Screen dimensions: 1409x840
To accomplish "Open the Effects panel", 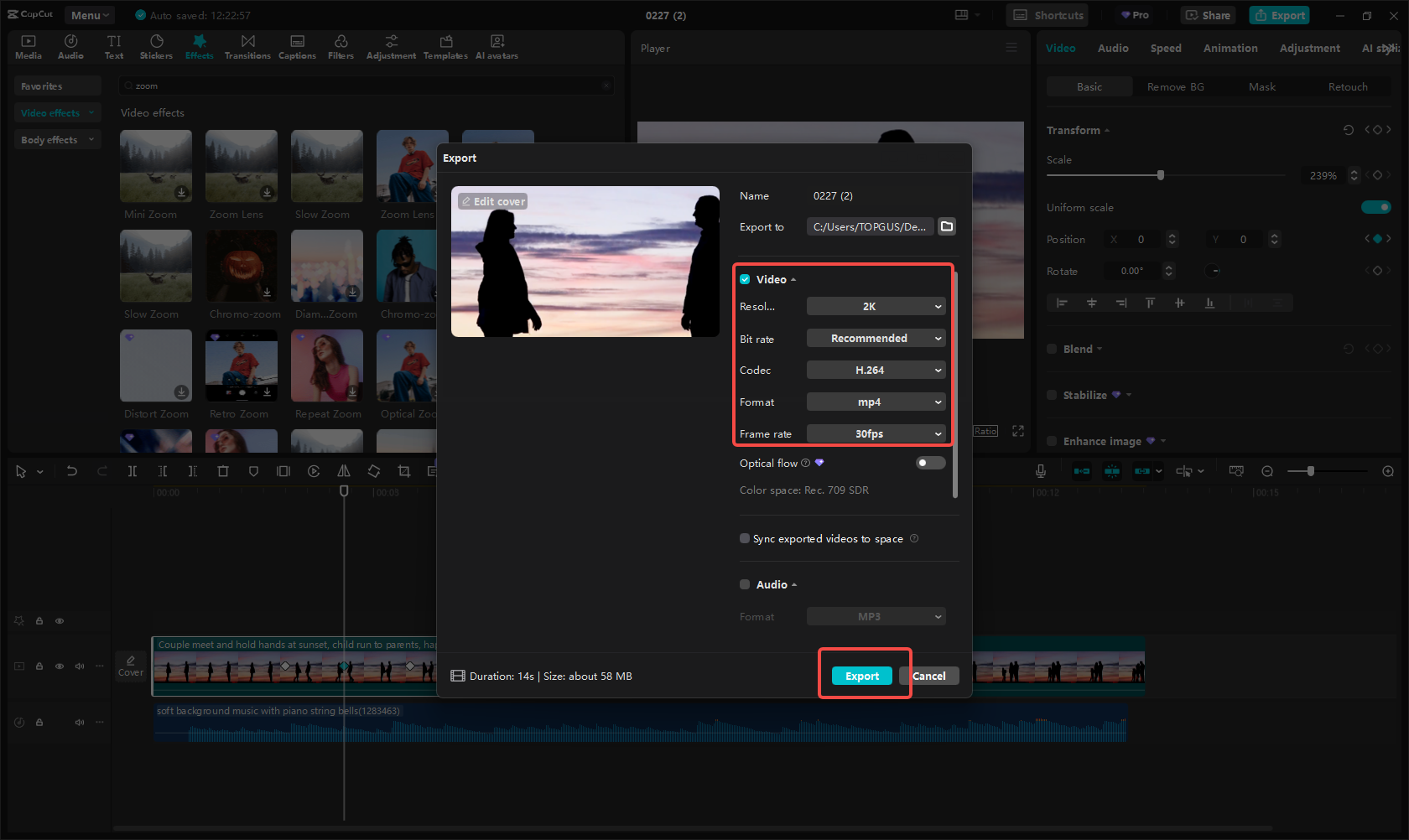I will tap(199, 46).
